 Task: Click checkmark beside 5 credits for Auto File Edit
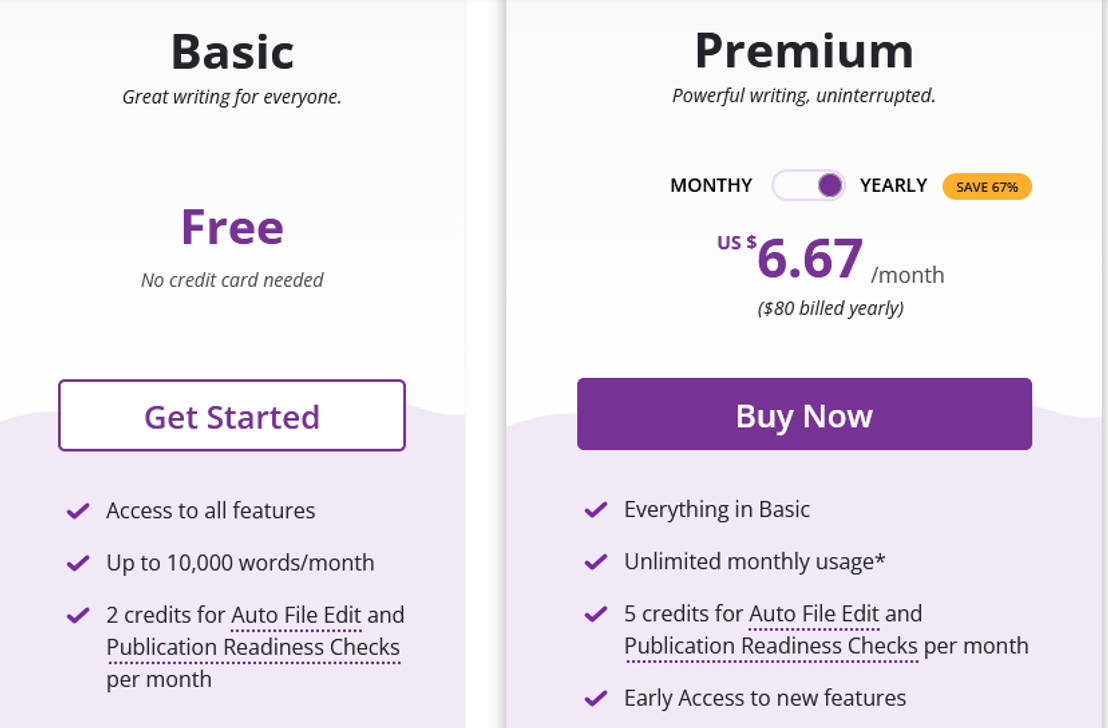[596, 614]
